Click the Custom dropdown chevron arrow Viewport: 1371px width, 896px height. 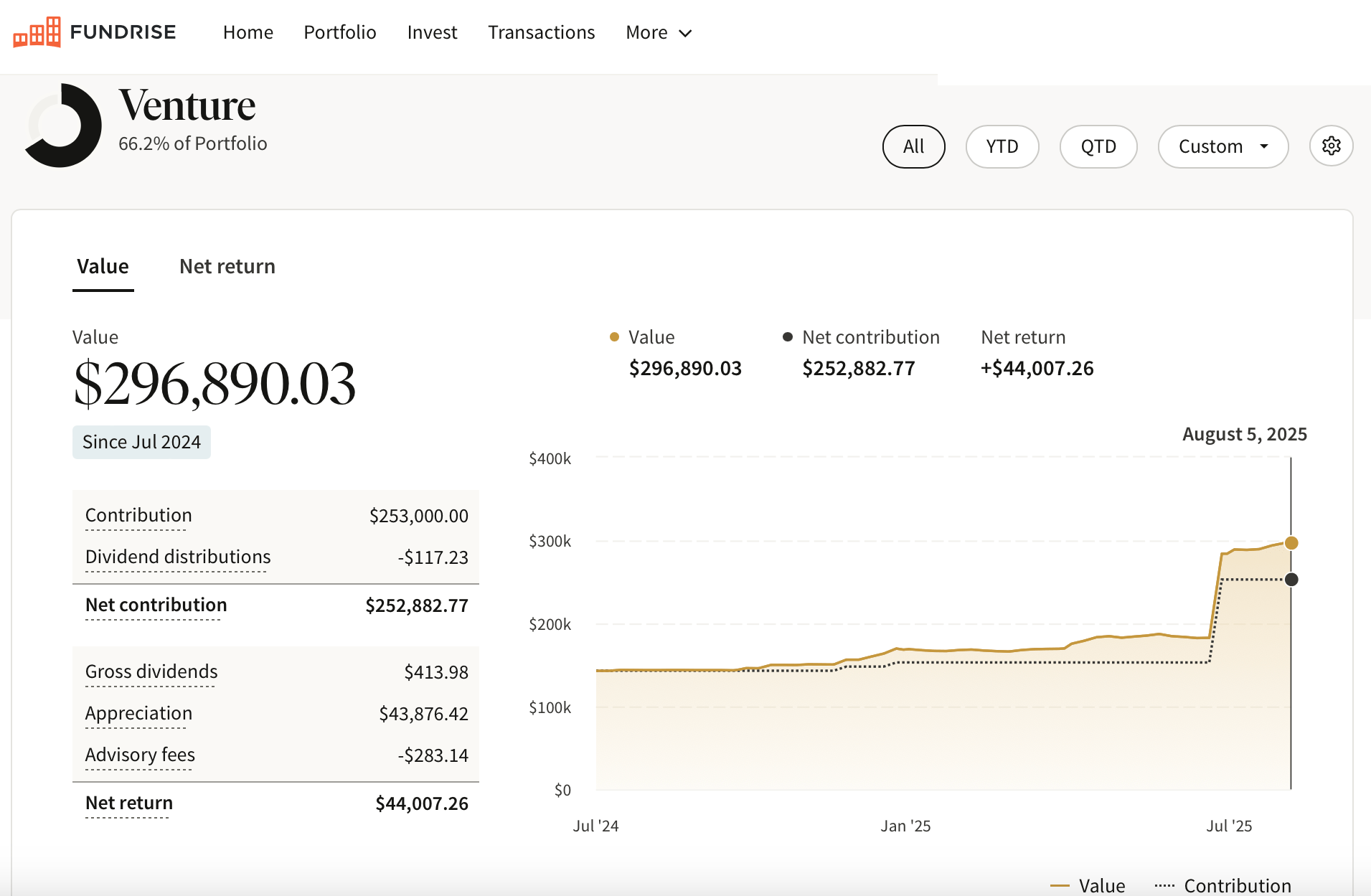coord(1262,146)
